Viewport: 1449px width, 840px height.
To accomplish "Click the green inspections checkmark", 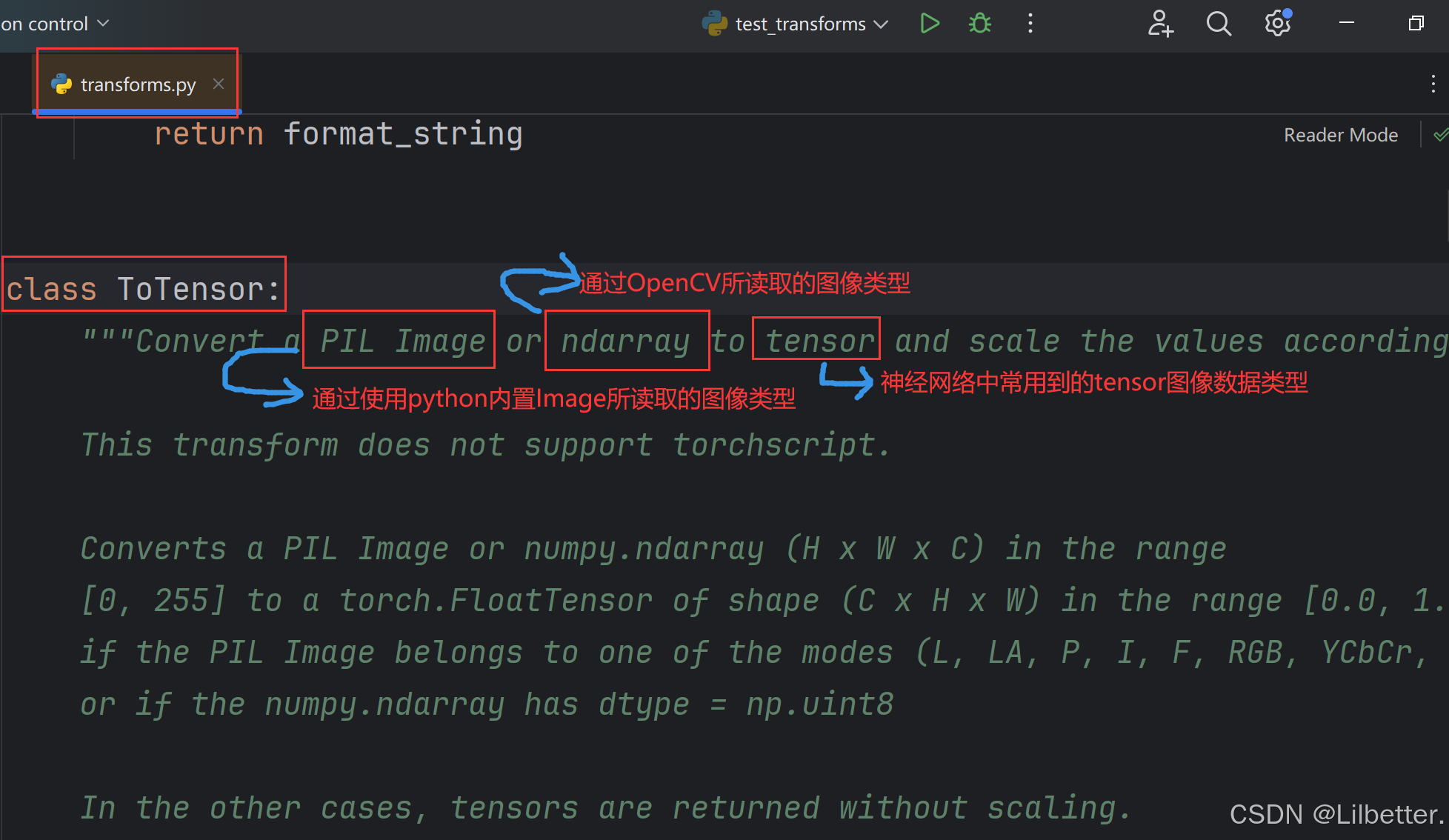I will point(1440,135).
